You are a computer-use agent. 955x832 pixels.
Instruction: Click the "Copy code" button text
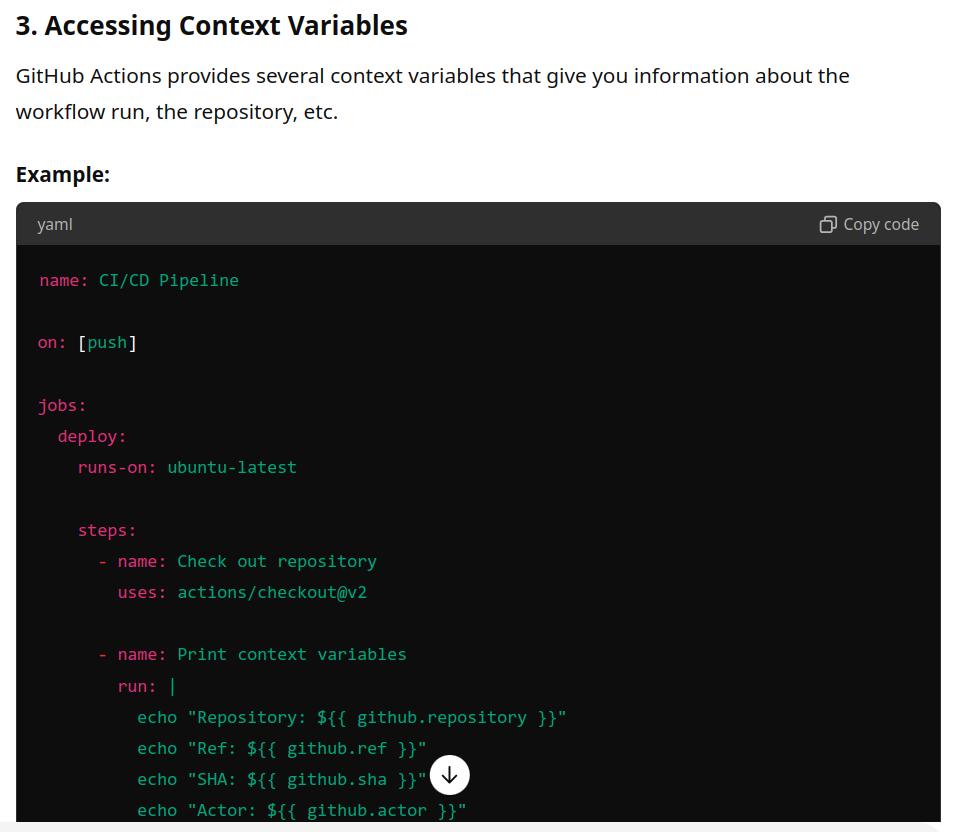[x=880, y=224]
